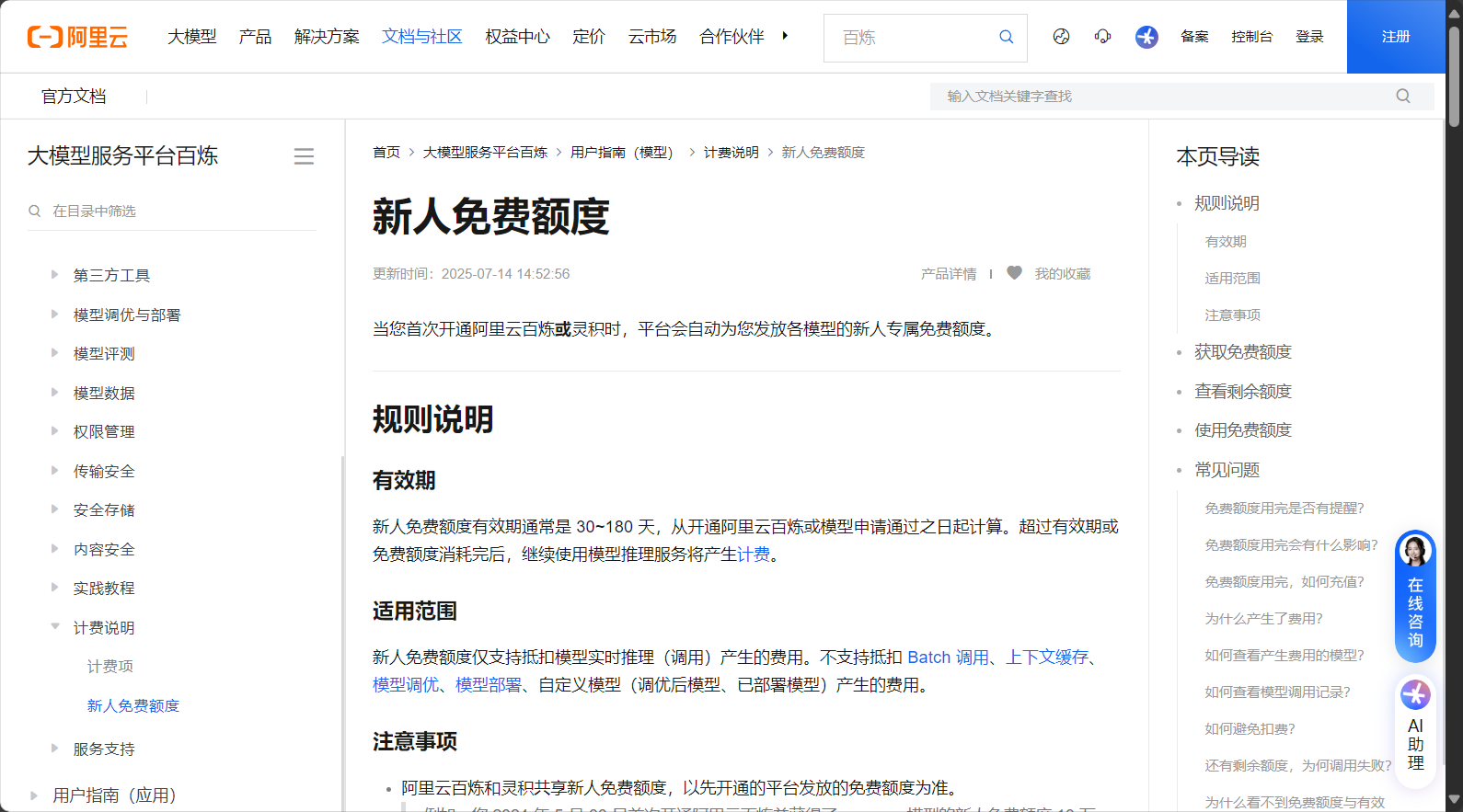Image resolution: width=1463 pixels, height=812 pixels.
Task: Open the 模型调优 link in the 适用范围 paragraph
Action: click(x=406, y=685)
